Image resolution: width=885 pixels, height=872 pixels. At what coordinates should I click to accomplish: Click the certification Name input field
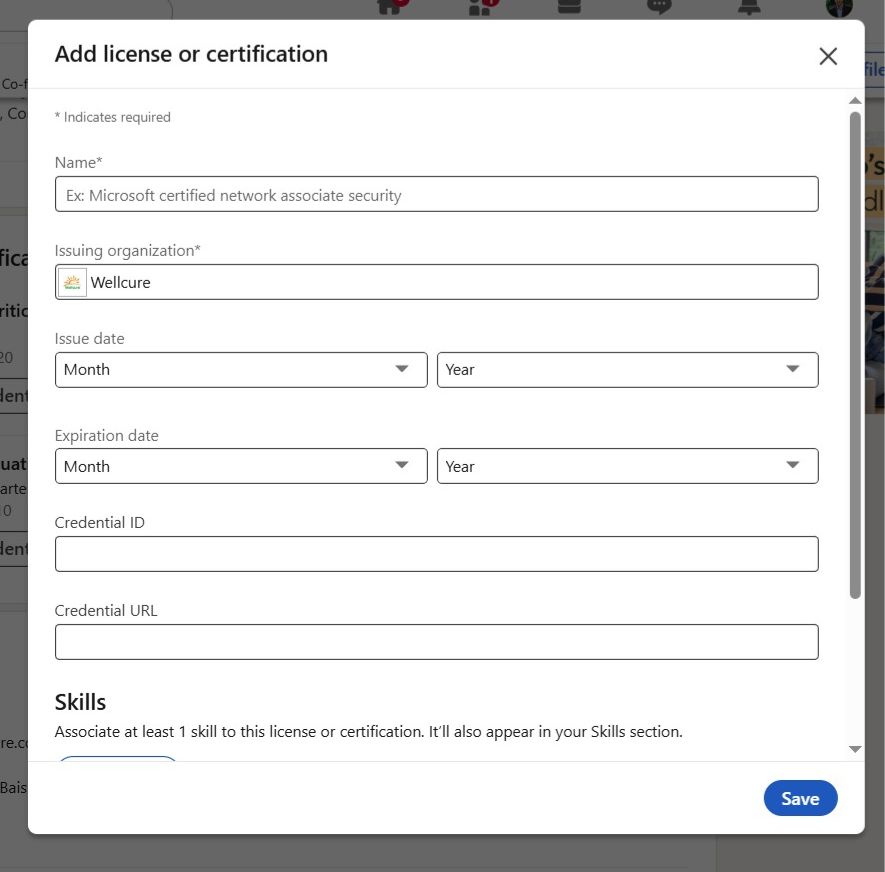436,195
